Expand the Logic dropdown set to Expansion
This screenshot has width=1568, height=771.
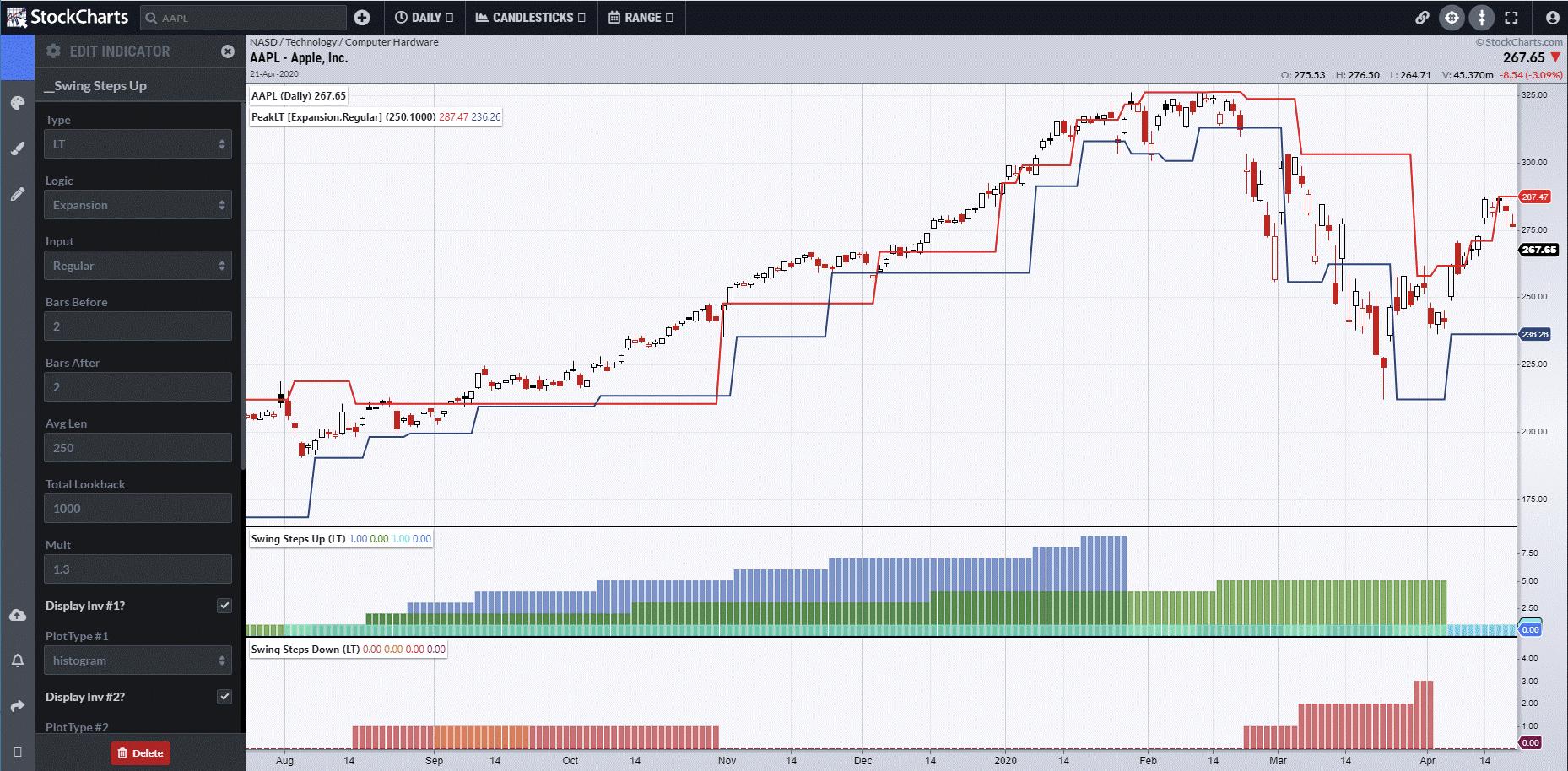point(138,205)
